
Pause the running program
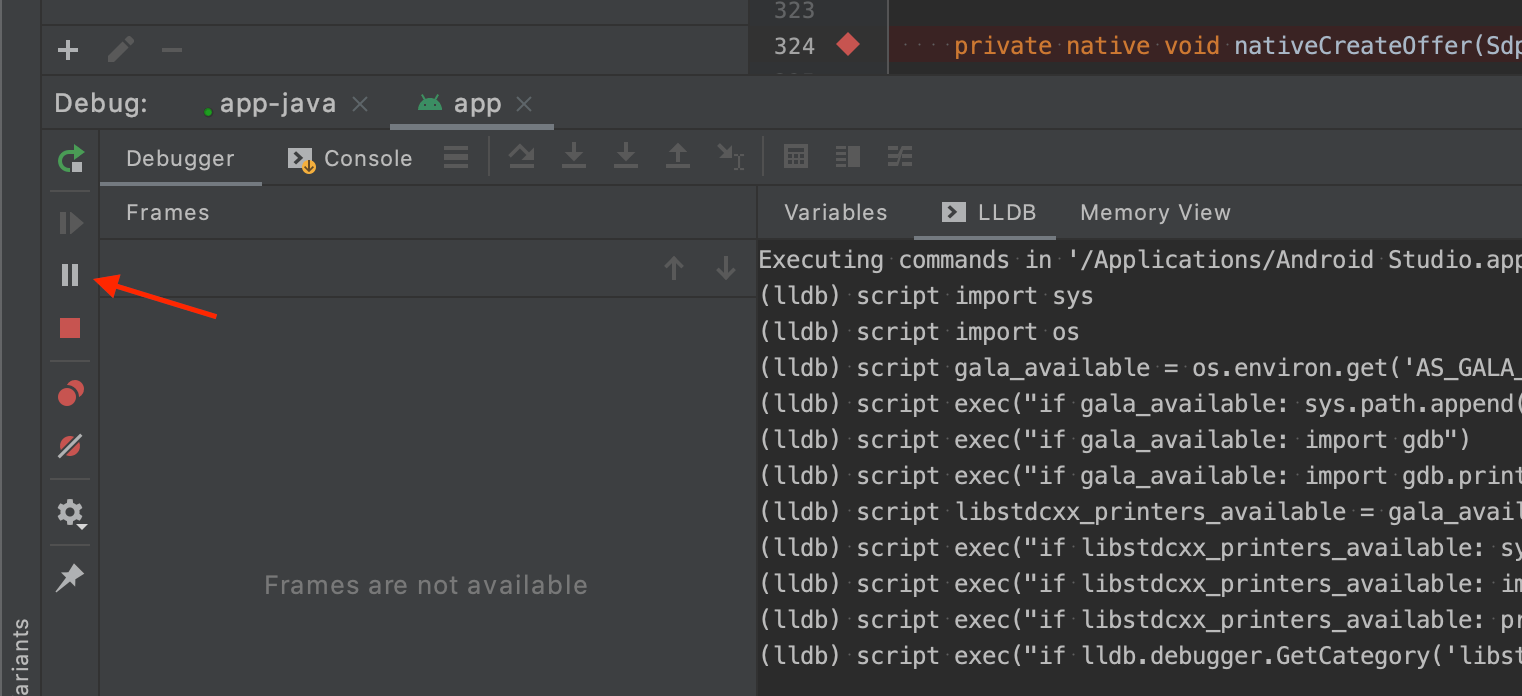point(70,275)
